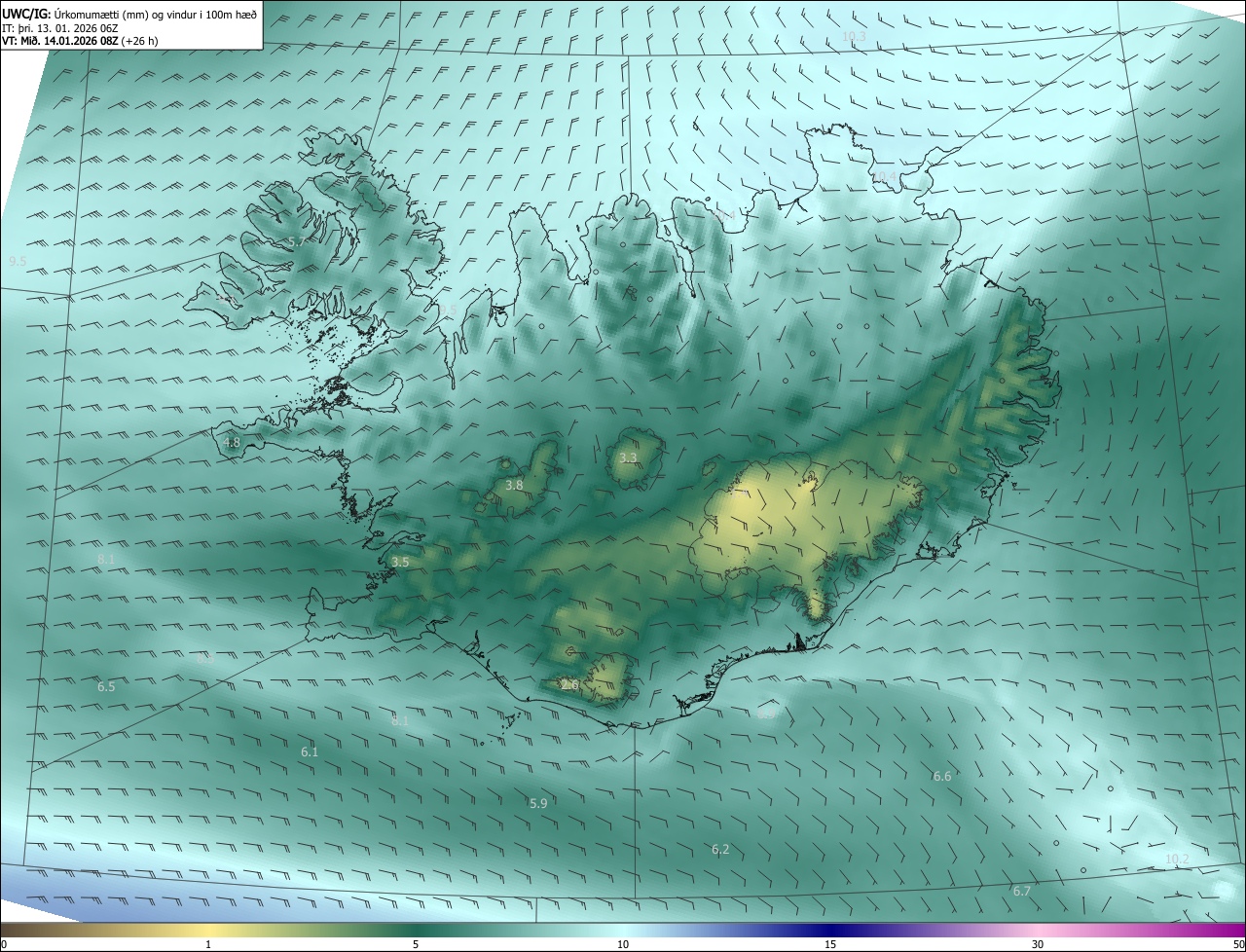Click the 10.3 value label on the map
The width and height of the screenshot is (1246, 952).
[854, 37]
